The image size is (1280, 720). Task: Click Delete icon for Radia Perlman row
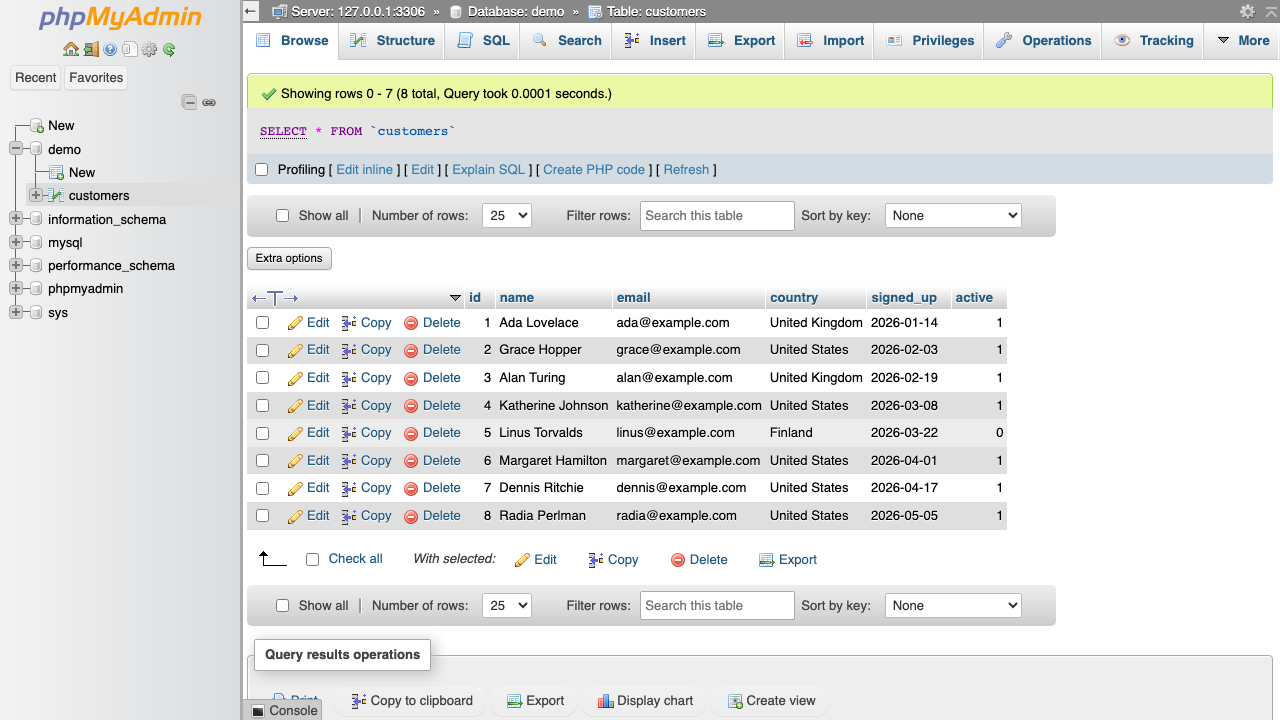pos(411,516)
